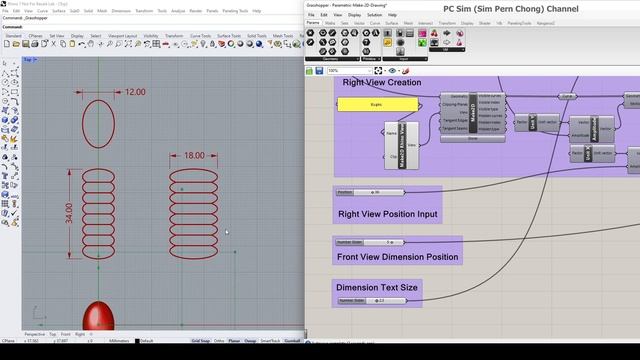Screen dimensions: 640x360
Task: Switch to Front viewport tab
Action: point(65,334)
